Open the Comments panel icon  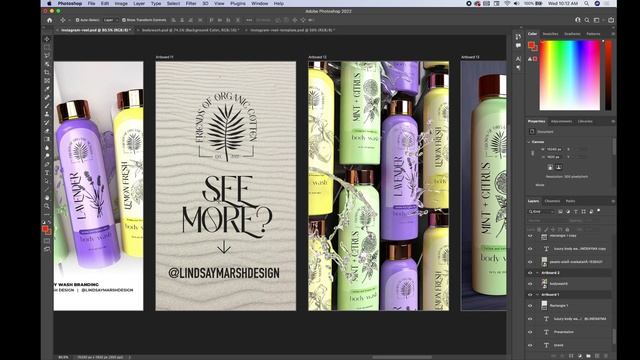coord(518,46)
